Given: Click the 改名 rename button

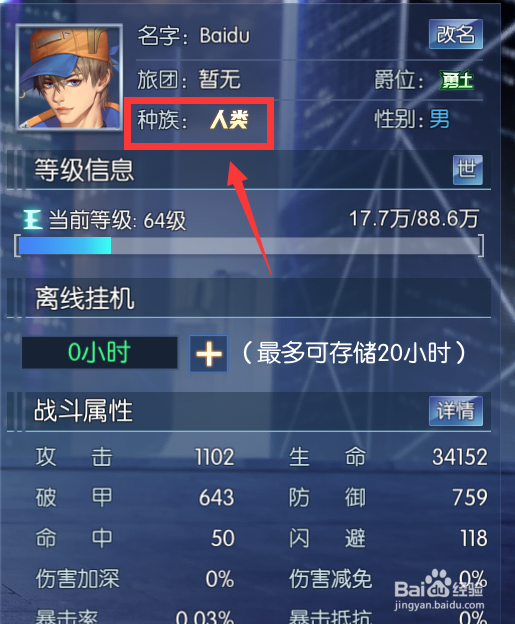Looking at the screenshot, I should (x=456, y=34).
